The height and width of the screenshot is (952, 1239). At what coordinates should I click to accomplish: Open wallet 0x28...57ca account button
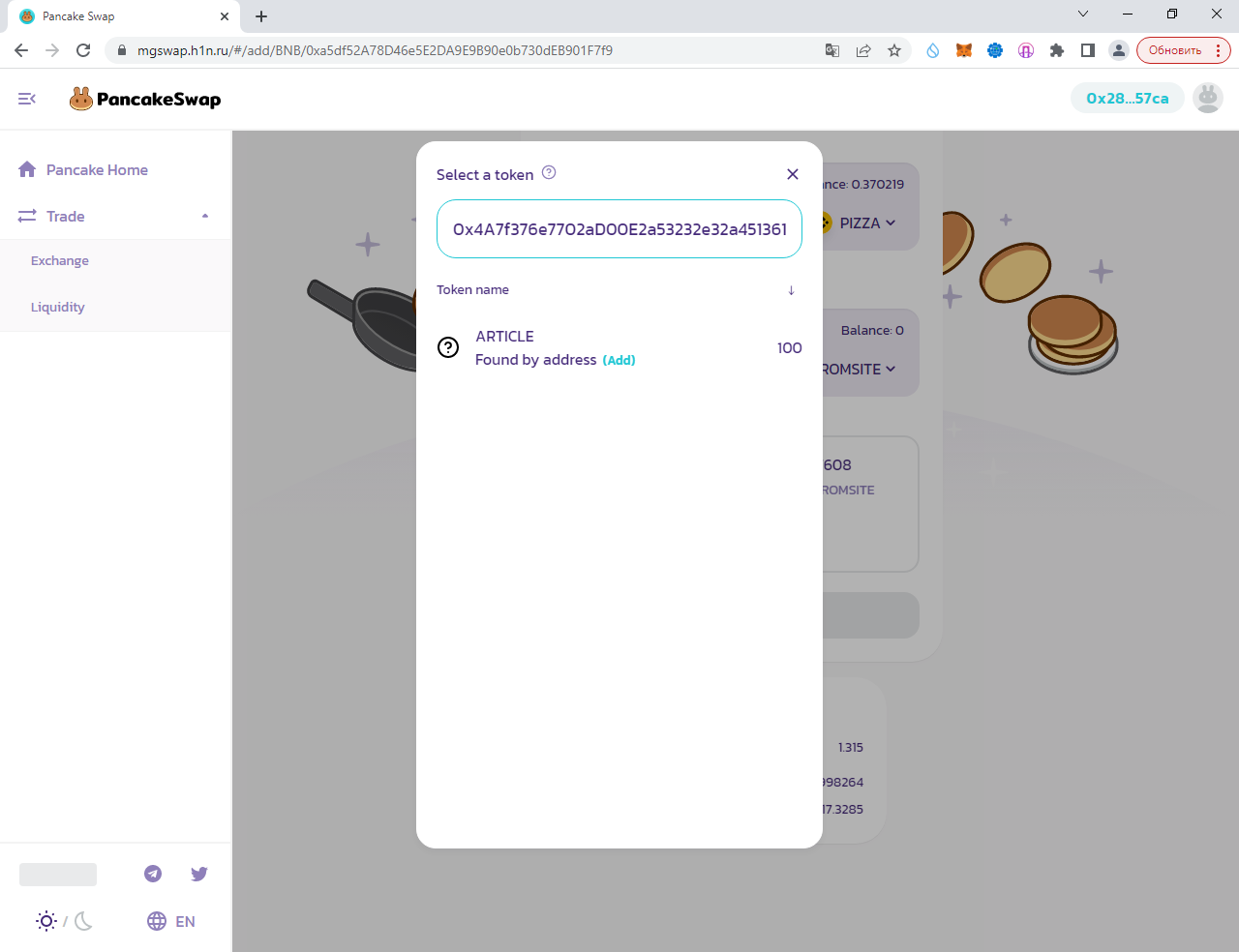pos(1128,99)
